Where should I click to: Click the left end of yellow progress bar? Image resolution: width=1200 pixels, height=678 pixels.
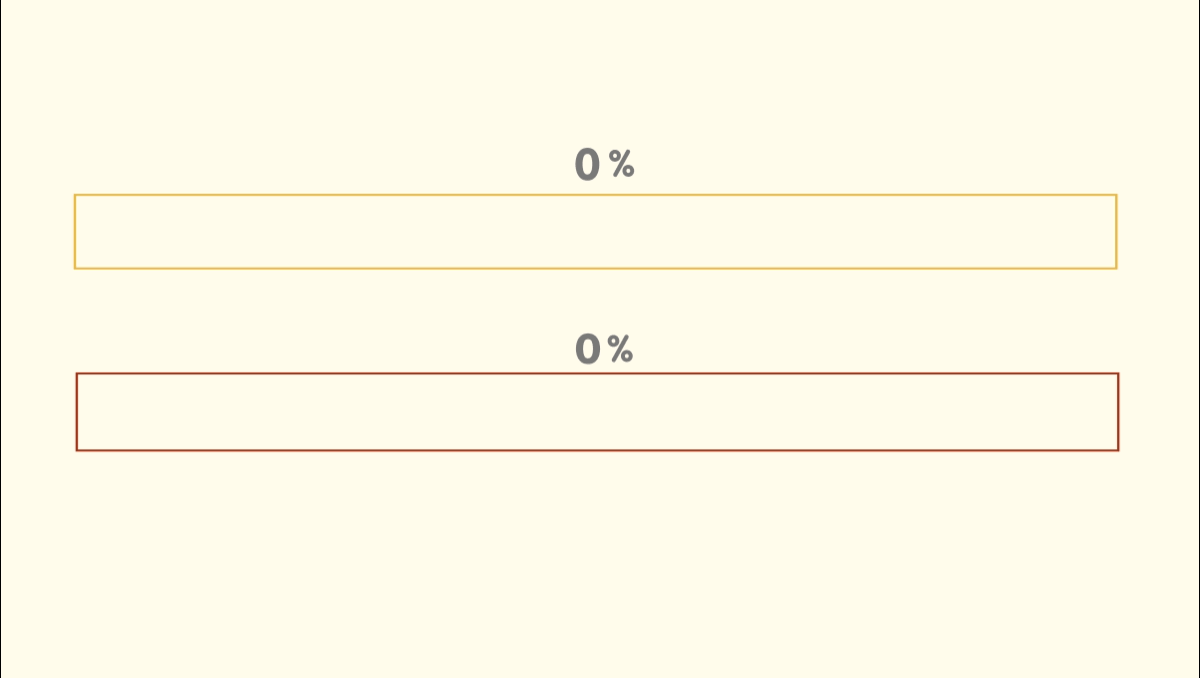82,232
